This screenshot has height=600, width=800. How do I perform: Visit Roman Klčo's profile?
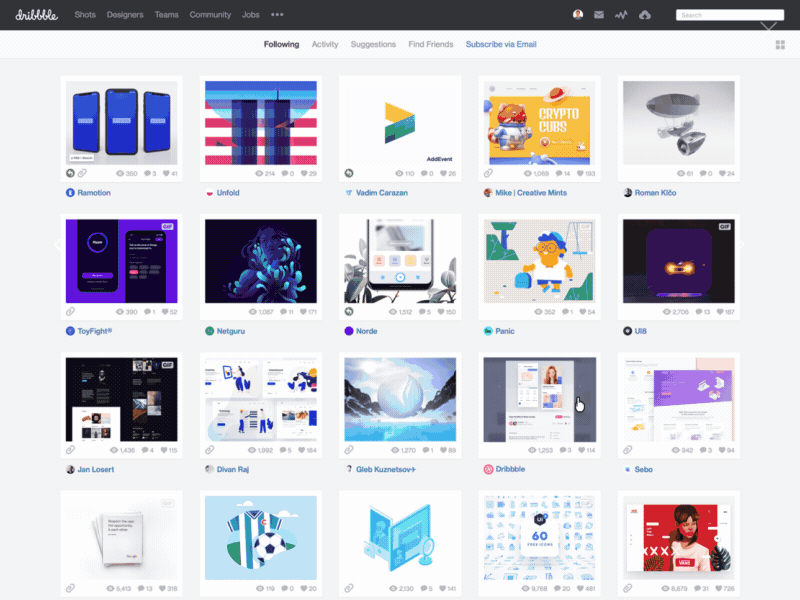[x=655, y=193]
